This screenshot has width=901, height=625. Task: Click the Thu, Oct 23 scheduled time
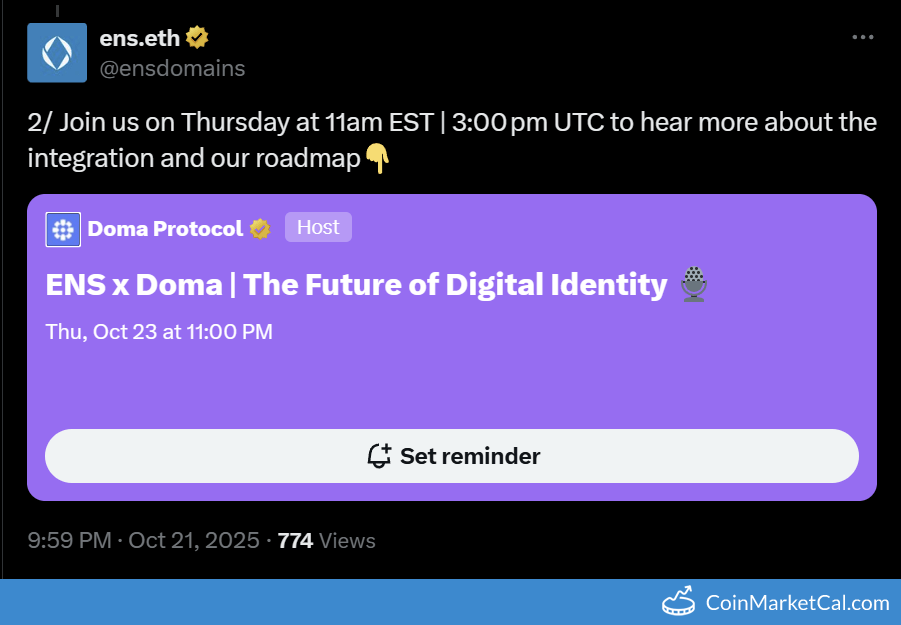159,332
